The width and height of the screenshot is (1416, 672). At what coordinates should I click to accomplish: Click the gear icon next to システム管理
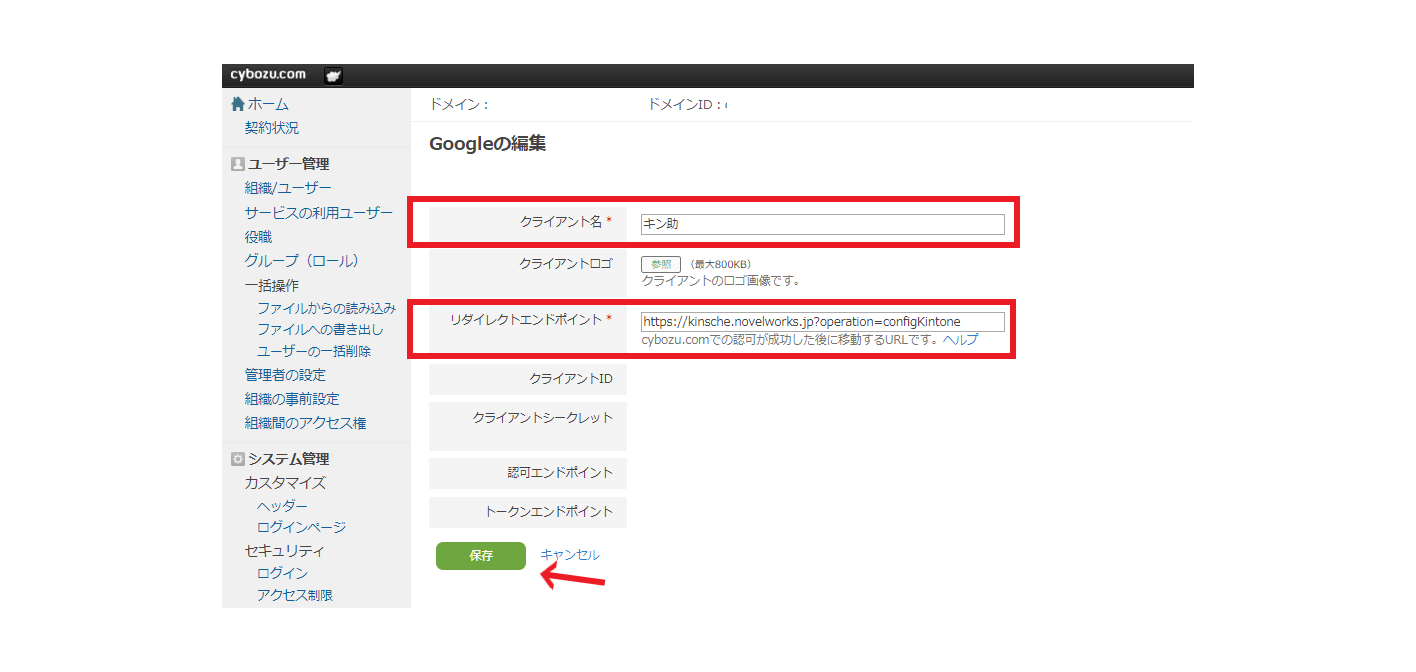(x=238, y=459)
